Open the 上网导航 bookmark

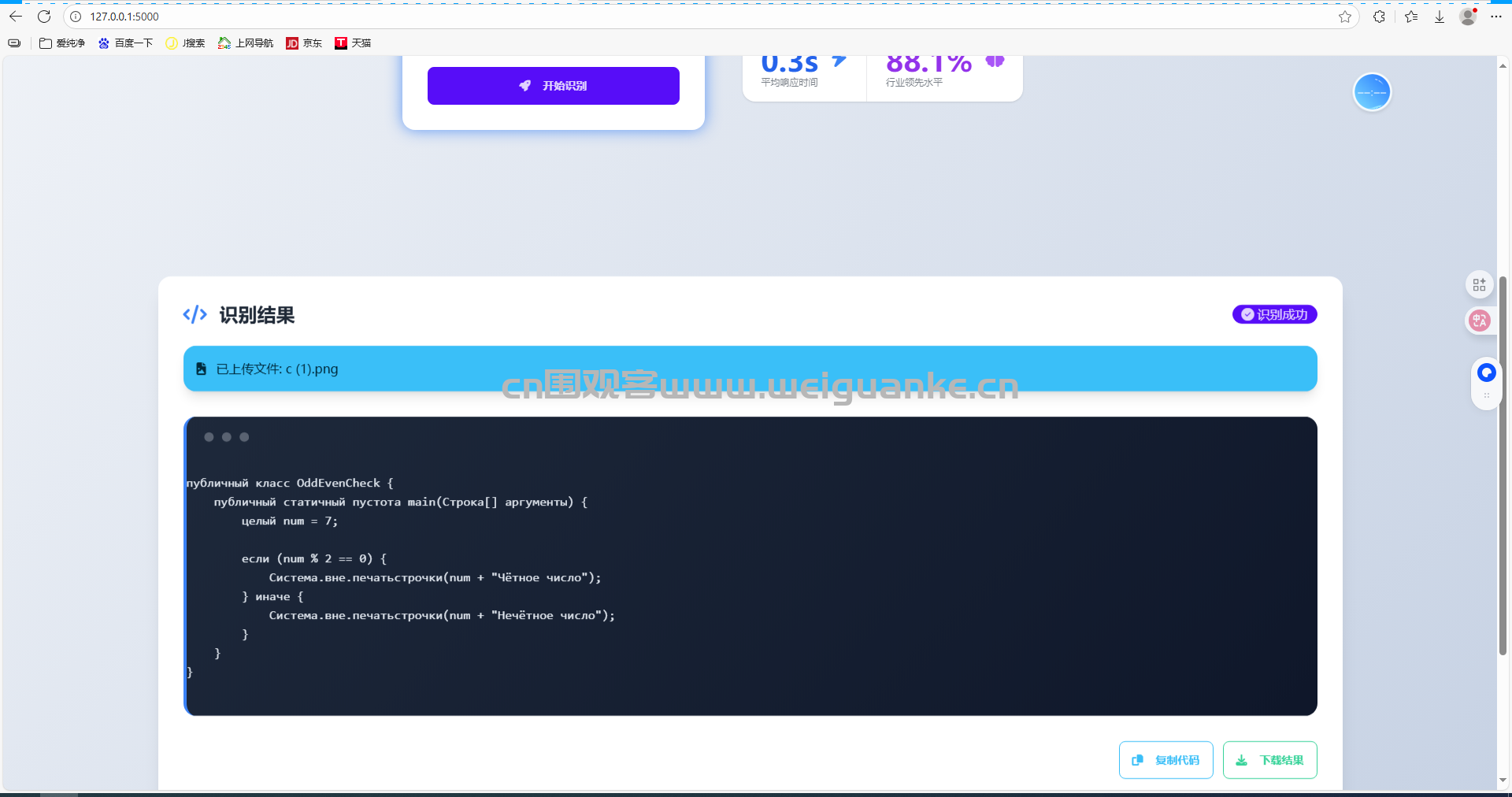246,43
